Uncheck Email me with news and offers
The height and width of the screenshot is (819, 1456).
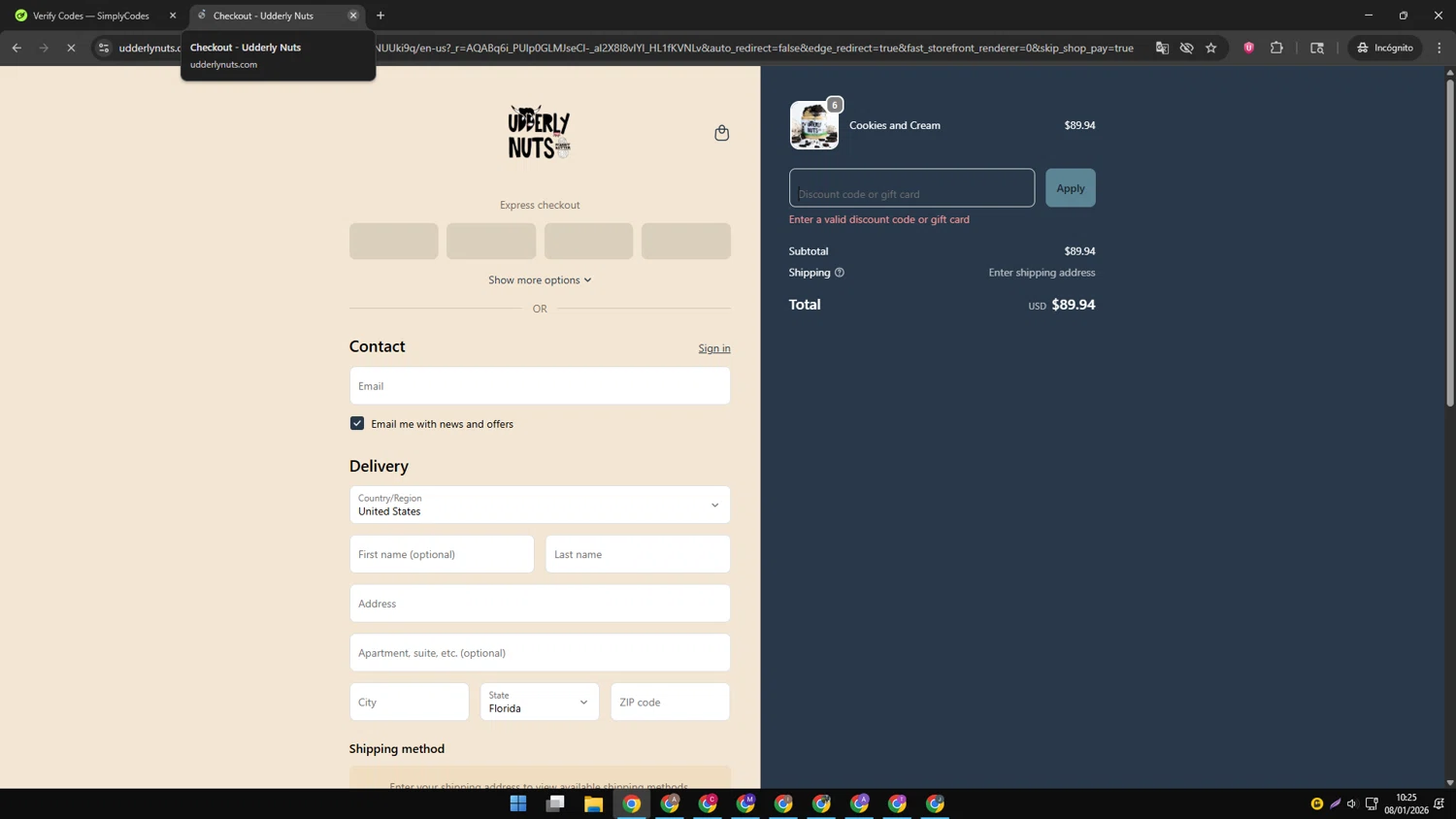(357, 424)
